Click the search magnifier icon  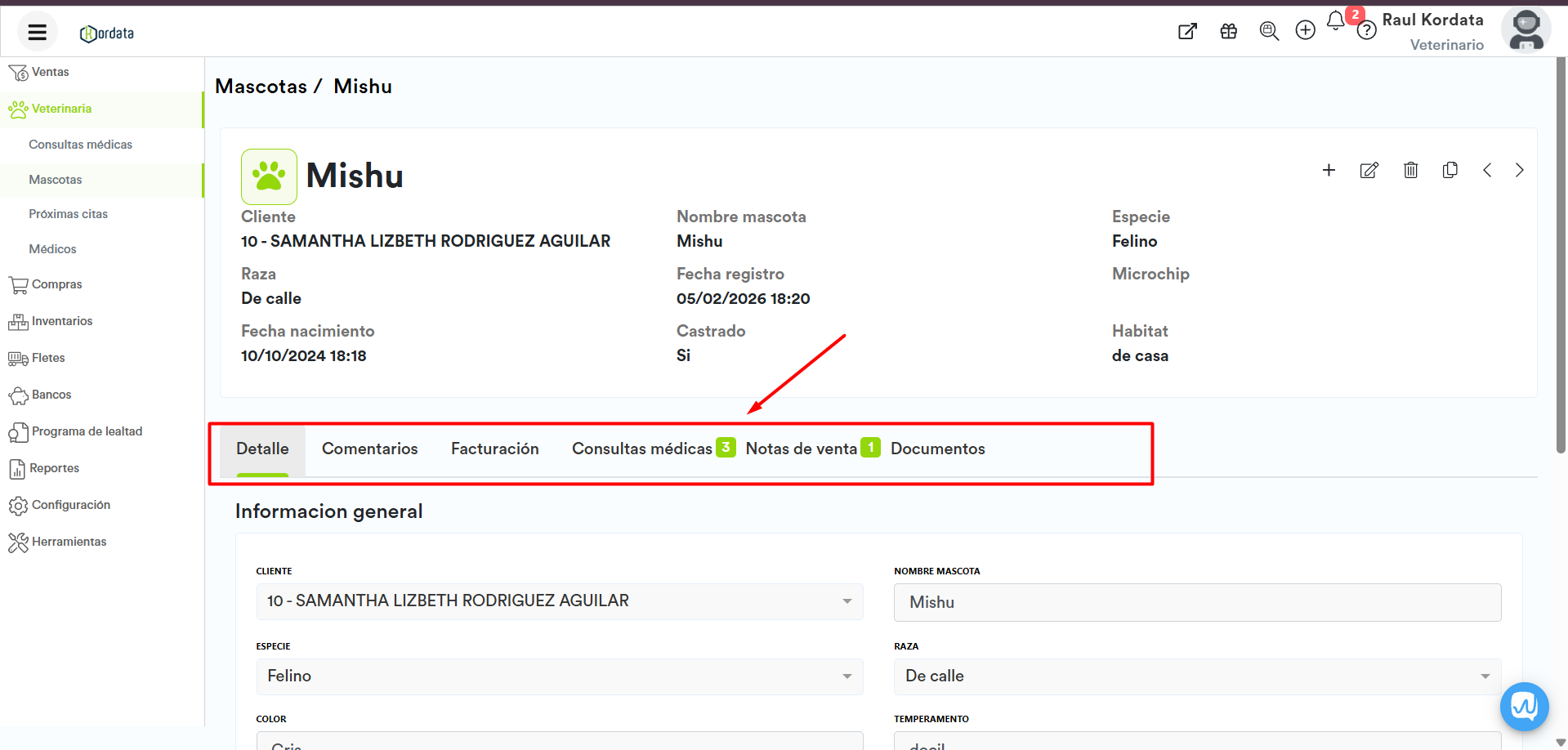pyautogui.click(x=1268, y=31)
